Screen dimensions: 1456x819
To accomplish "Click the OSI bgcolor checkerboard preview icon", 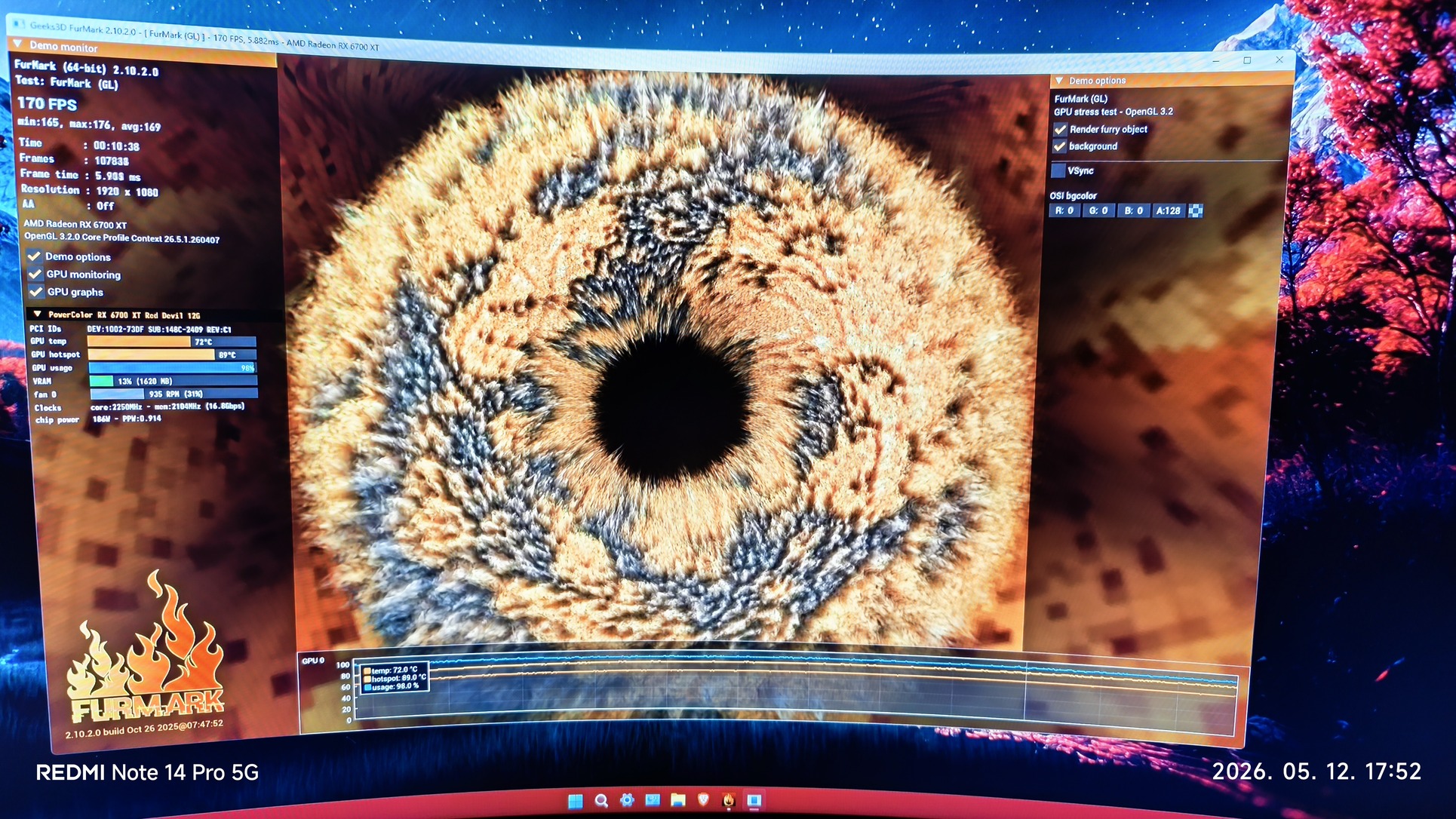I will coord(1196,211).
